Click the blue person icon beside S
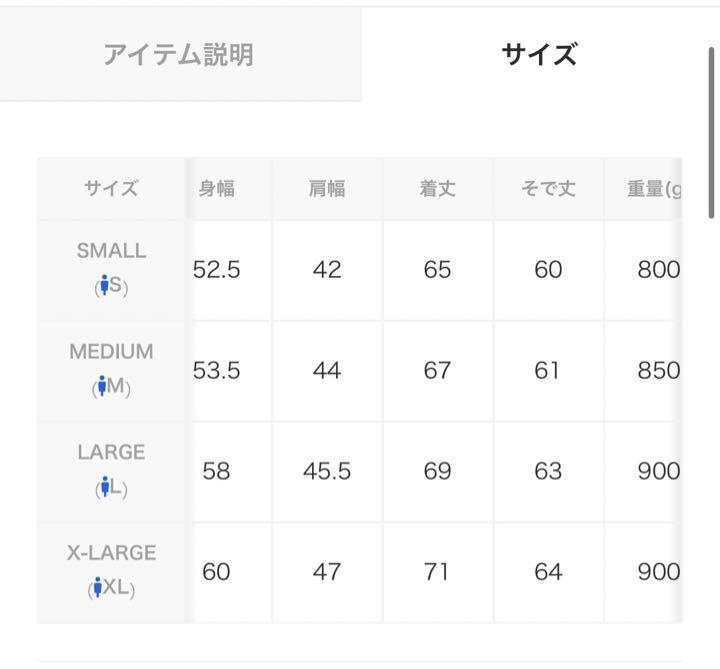The width and height of the screenshot is (720, 669). pyautogui.click(x=105, y=285)
